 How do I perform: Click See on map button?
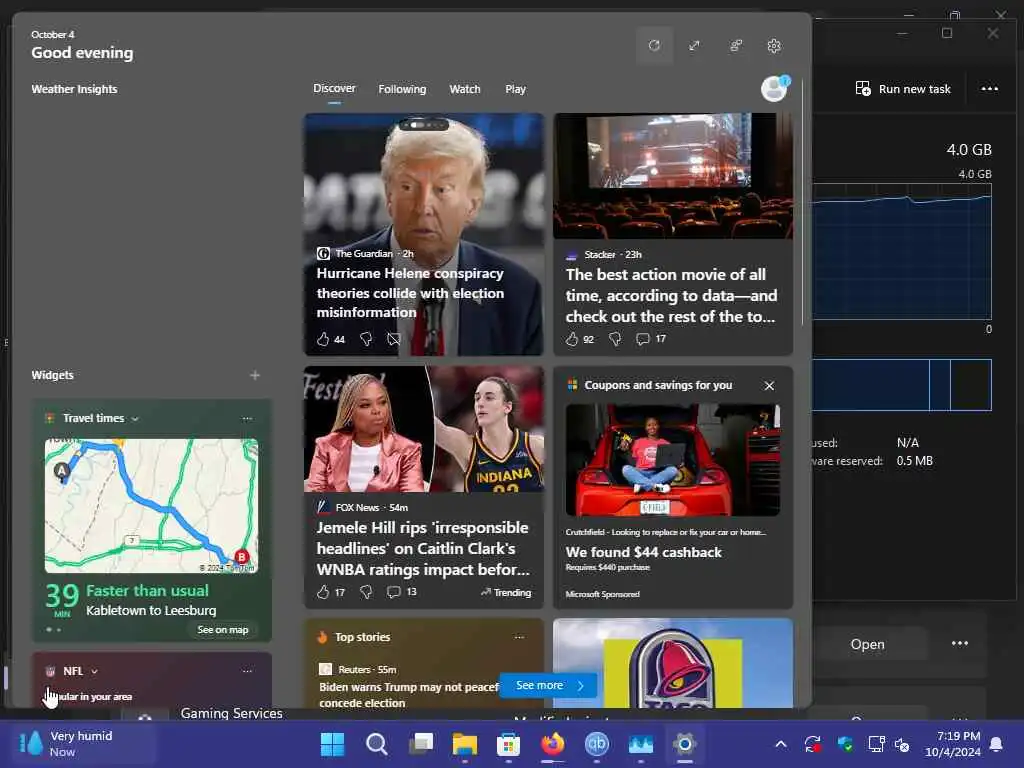pyautogui.click(x=223, y=630)
